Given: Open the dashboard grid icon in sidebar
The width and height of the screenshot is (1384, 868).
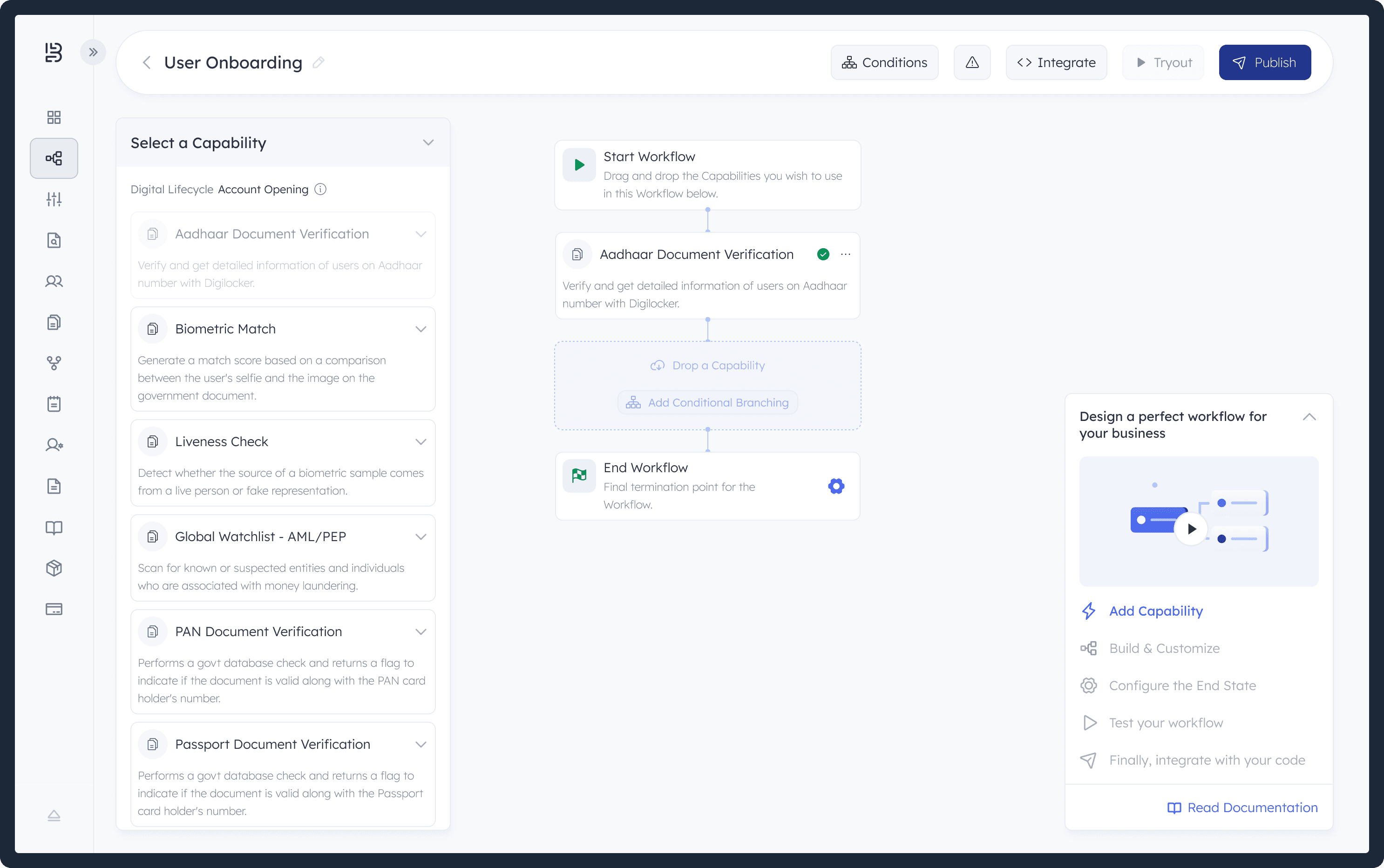Looking at the screenshot, I should [x=54, y=117].
